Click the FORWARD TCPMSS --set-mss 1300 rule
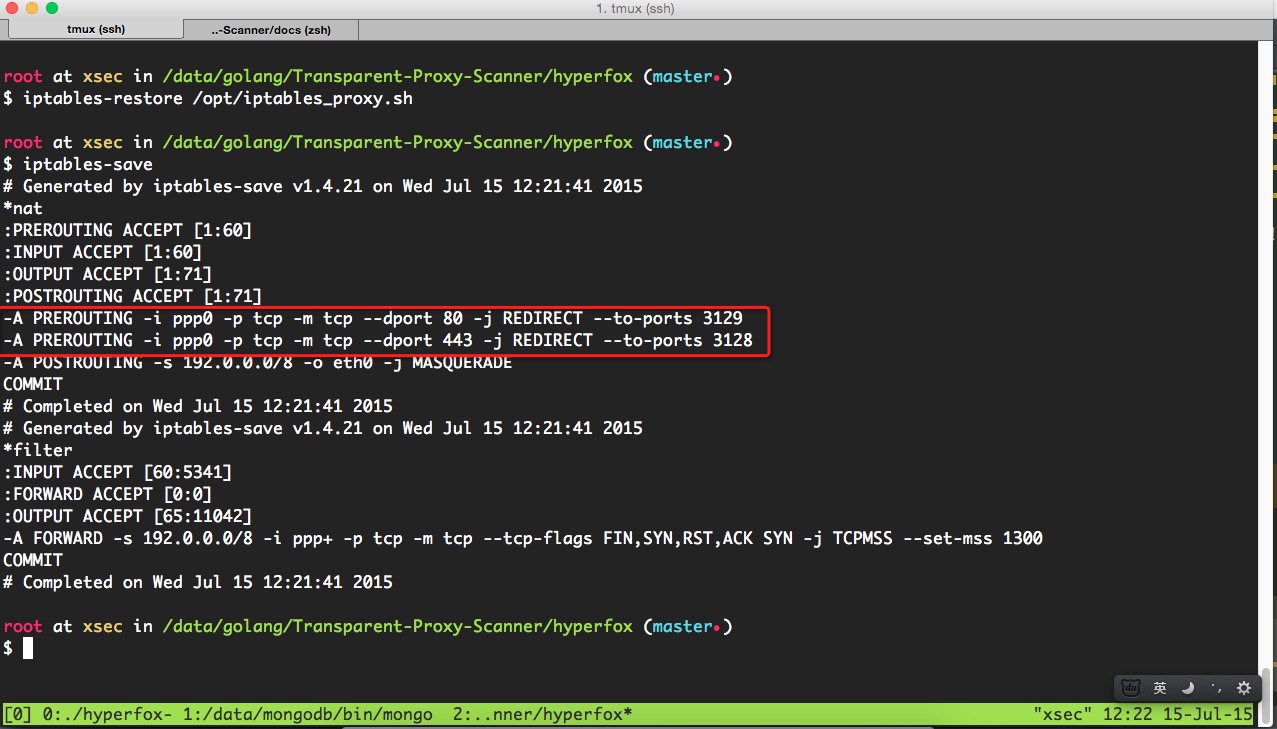1277x729 pixels. click(x=523, y=538)
